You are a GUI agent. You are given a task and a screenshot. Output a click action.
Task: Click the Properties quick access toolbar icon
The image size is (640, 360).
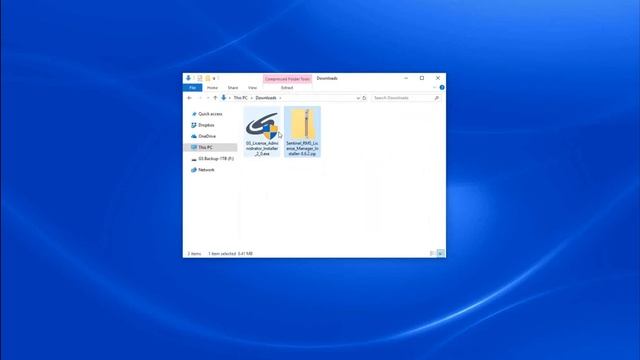coord(200,78)
